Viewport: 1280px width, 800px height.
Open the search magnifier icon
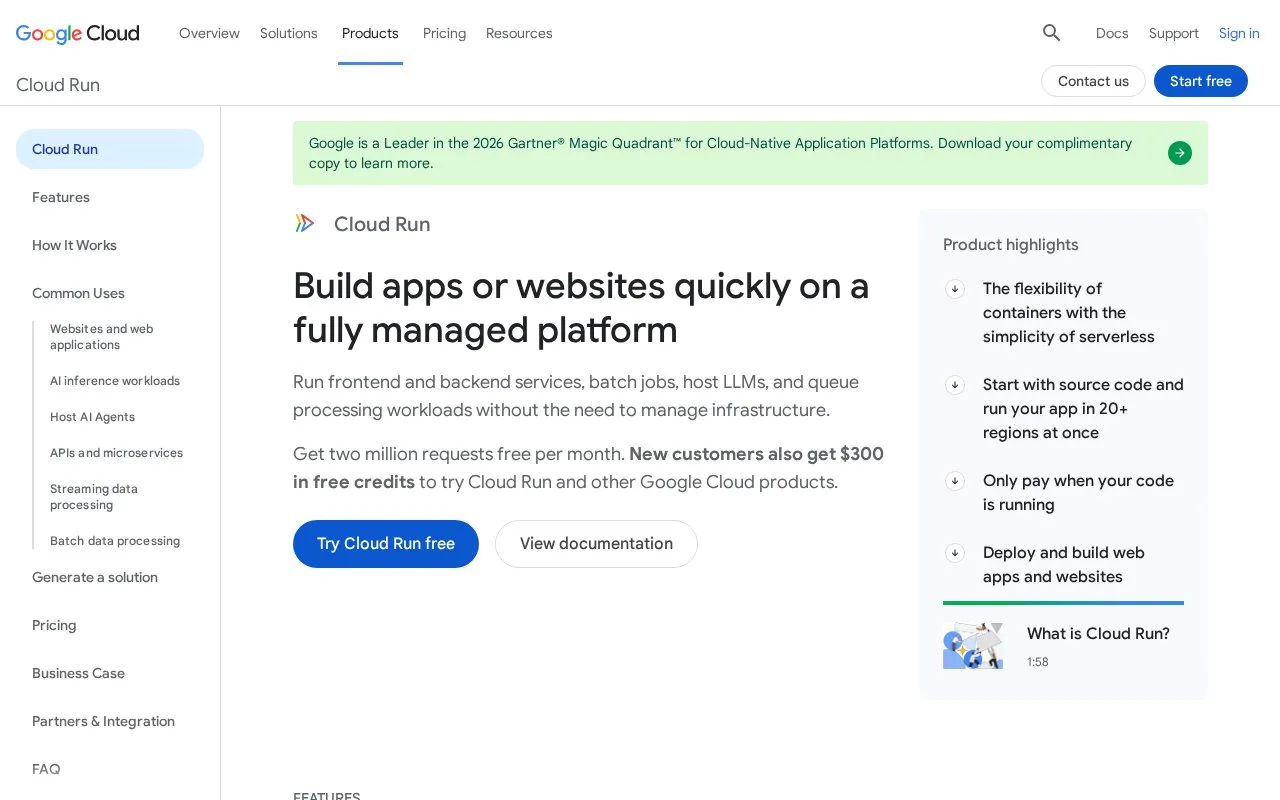[1051, 33]
